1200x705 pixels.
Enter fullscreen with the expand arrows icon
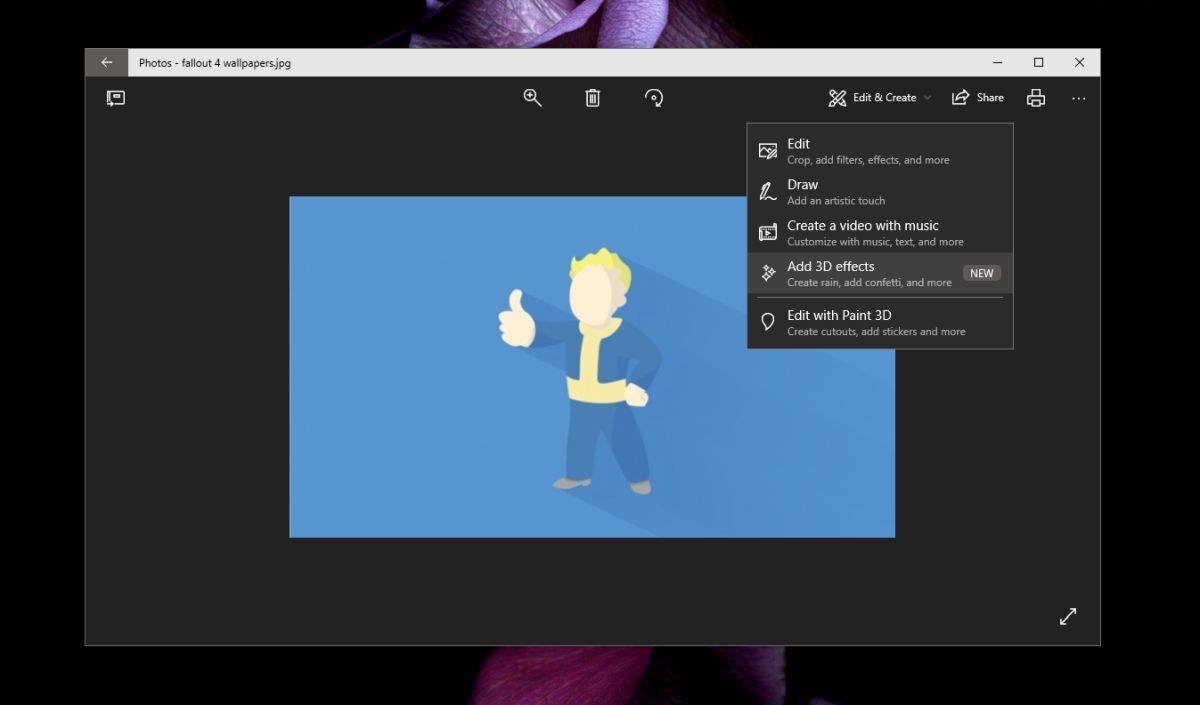click(x=1067, y=617)
